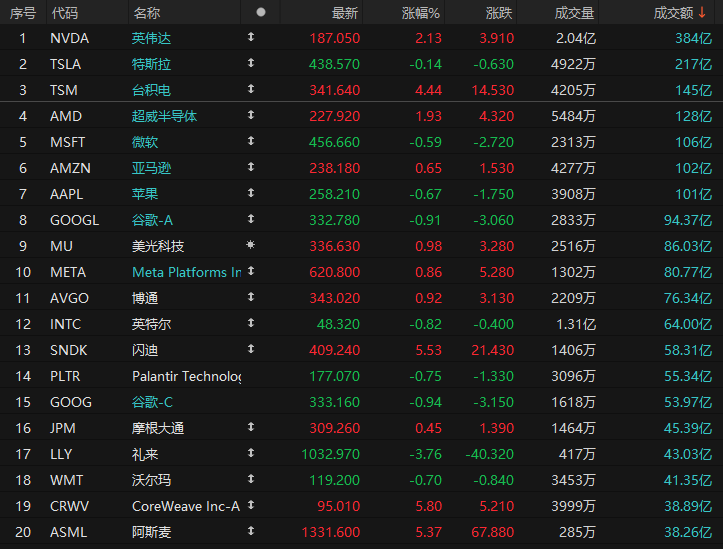Click the marker icon in the NVDA row

click(x=251, y=37)
